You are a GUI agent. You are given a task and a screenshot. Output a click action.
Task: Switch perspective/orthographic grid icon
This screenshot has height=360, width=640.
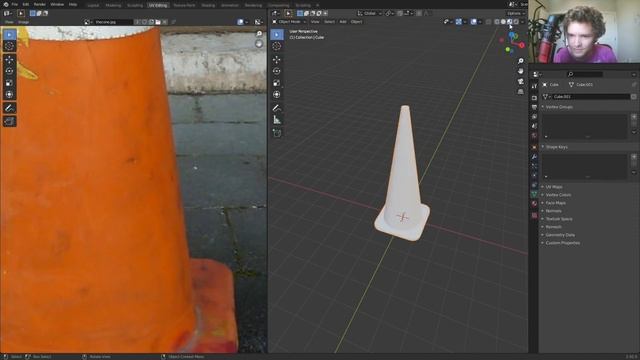(520, 92)
